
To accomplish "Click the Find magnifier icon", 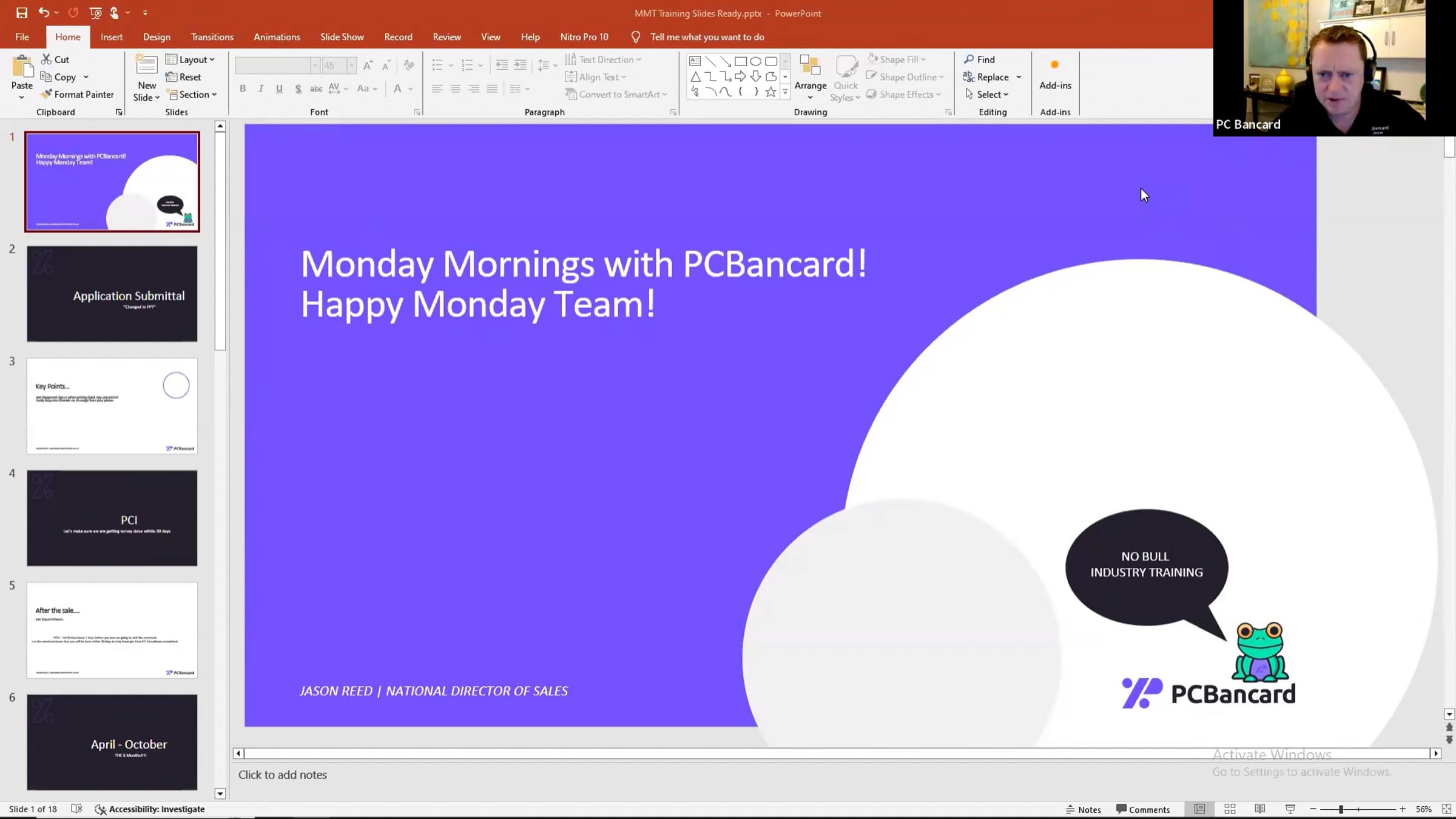I will (x=969, y=59).
